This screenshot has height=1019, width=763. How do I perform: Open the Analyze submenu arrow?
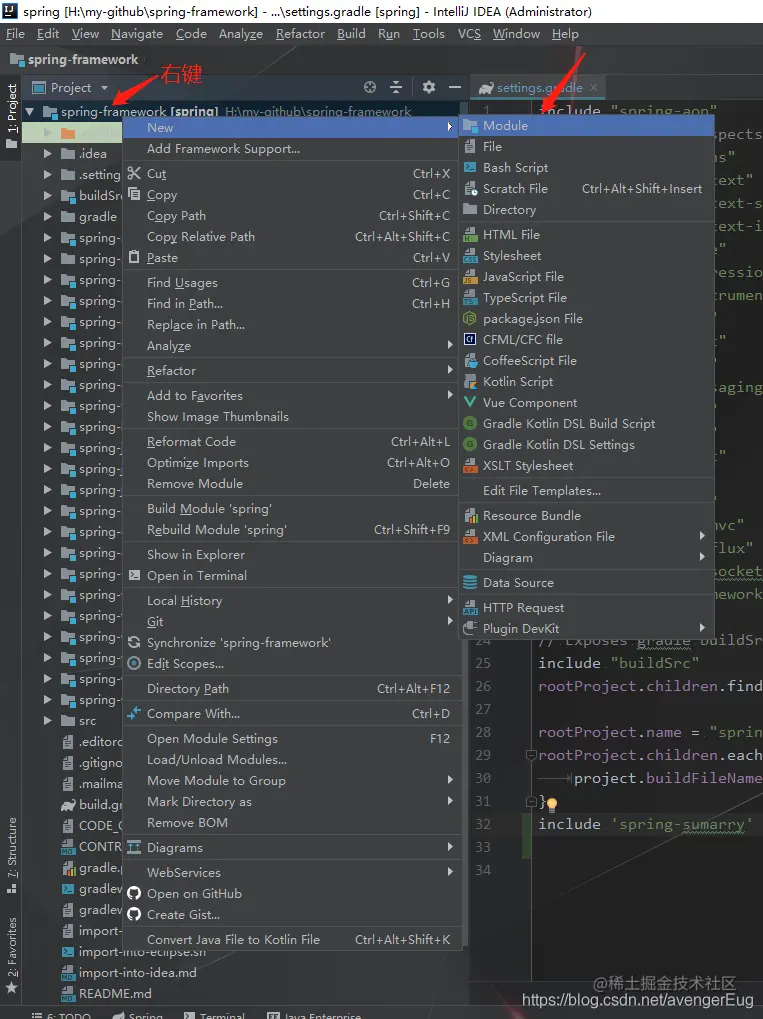coord(450,345)
